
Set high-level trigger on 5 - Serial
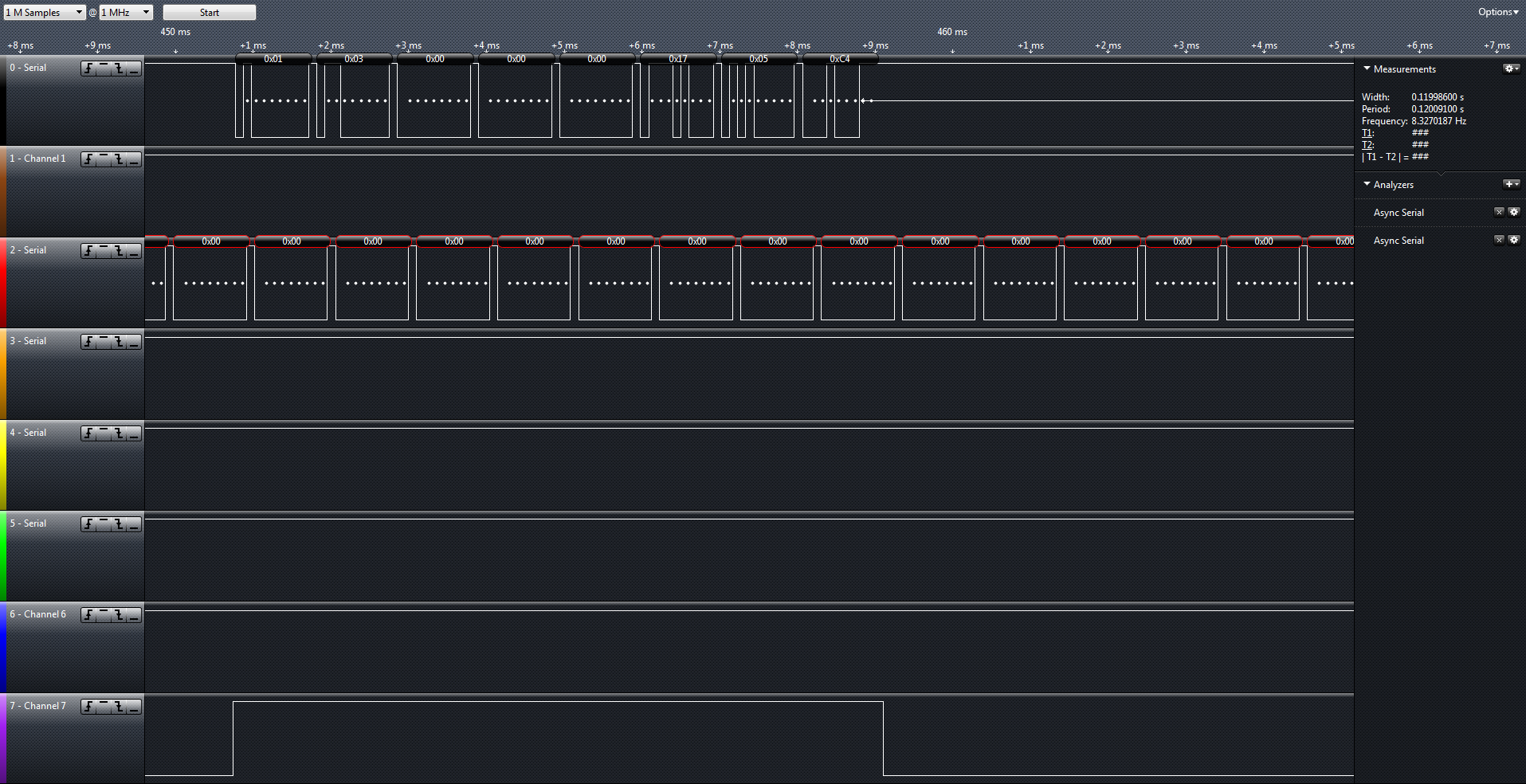[x=104, y=524]
